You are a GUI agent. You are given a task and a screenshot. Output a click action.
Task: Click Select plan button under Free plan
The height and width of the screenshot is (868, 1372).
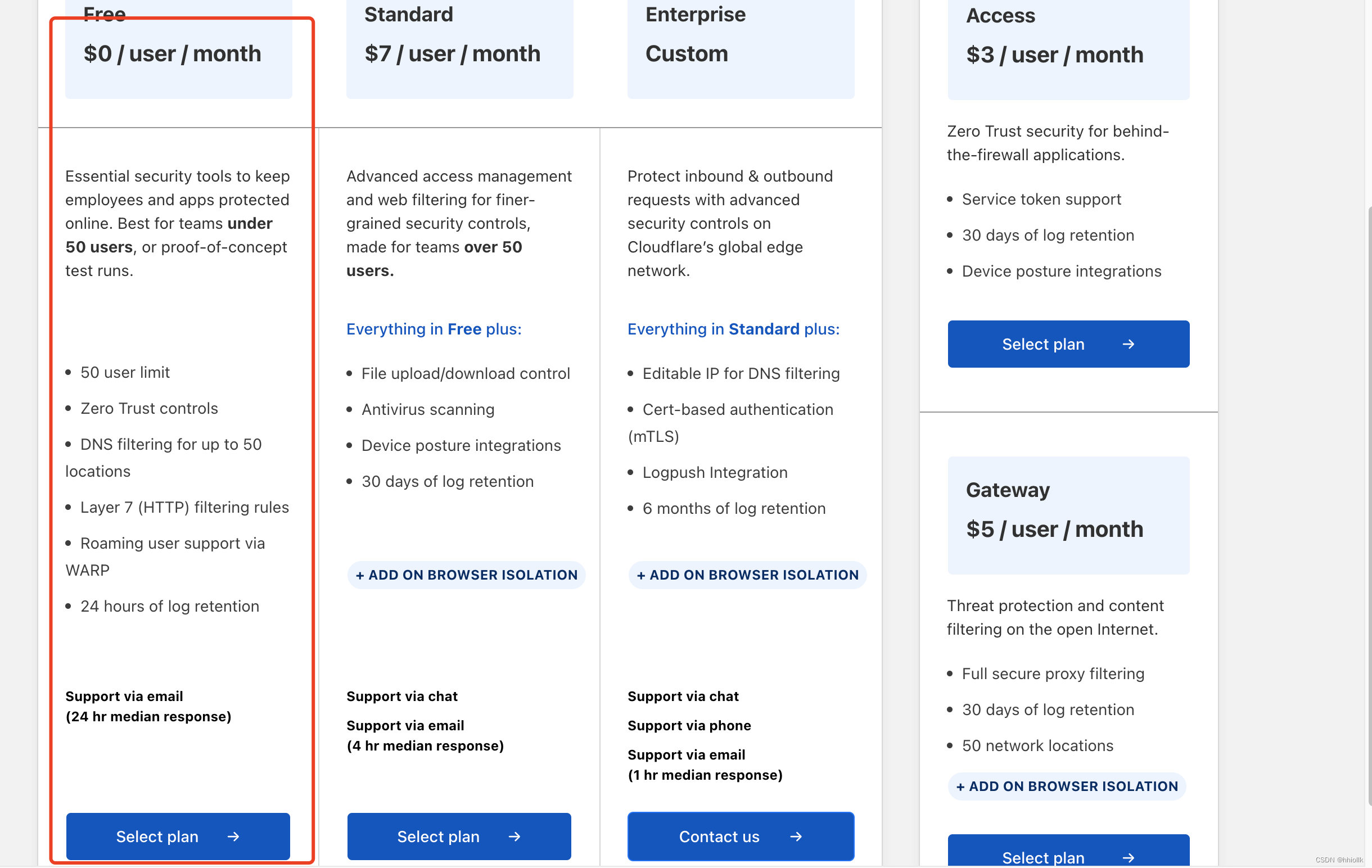click(177, 836)
